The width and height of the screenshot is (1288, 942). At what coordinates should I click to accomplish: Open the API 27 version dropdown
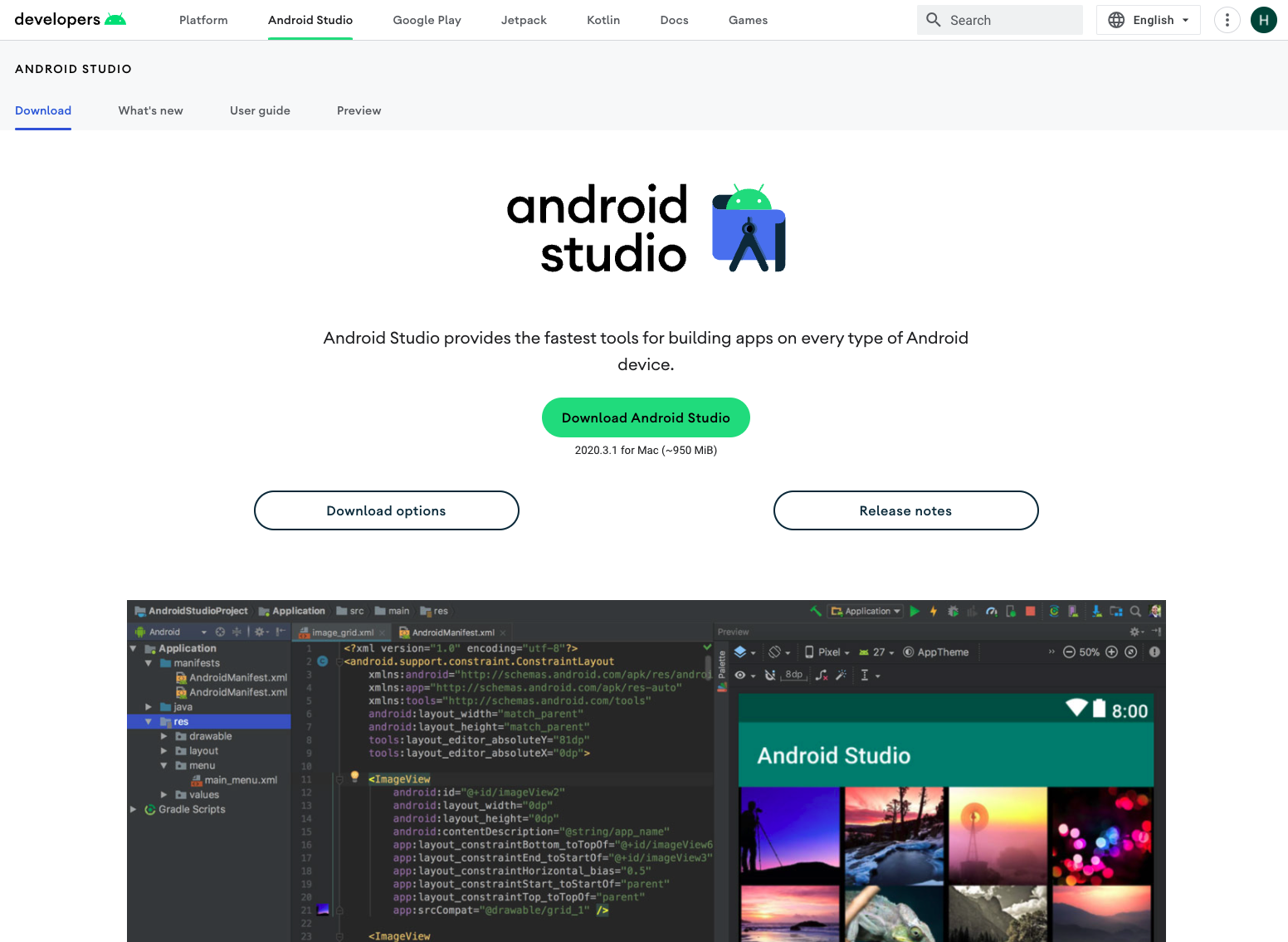876,652
